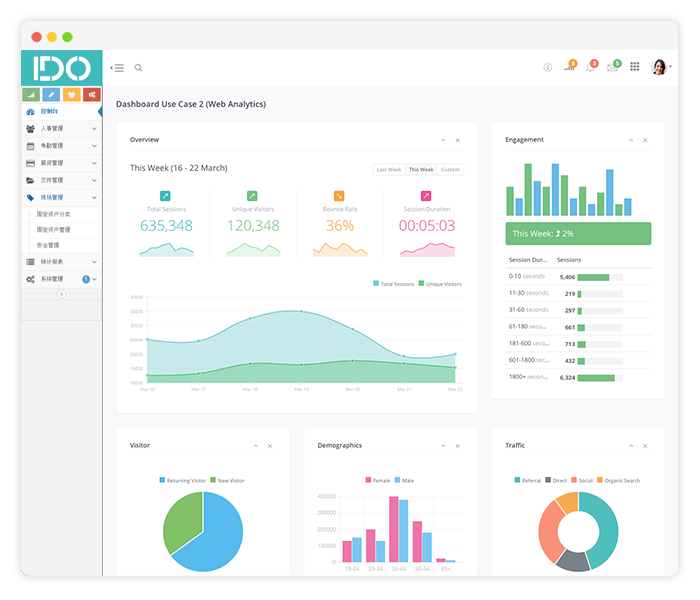Viewport: 700px width, 600px height.
Task: Collapse sidebar with round arrow button
Action: [62, 294]
